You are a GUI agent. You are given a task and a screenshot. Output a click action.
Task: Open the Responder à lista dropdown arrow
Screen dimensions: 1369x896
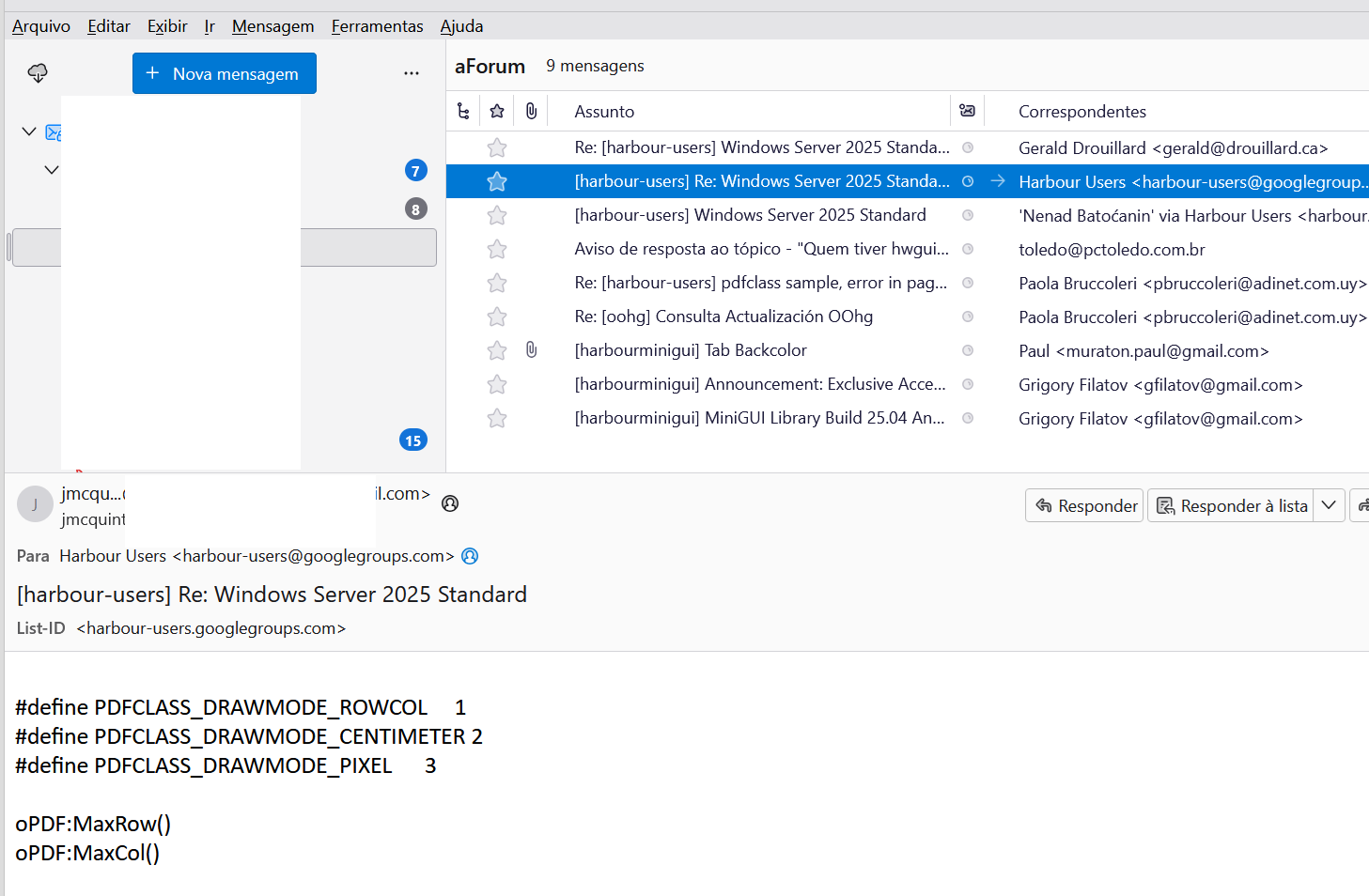(1329, 505)
